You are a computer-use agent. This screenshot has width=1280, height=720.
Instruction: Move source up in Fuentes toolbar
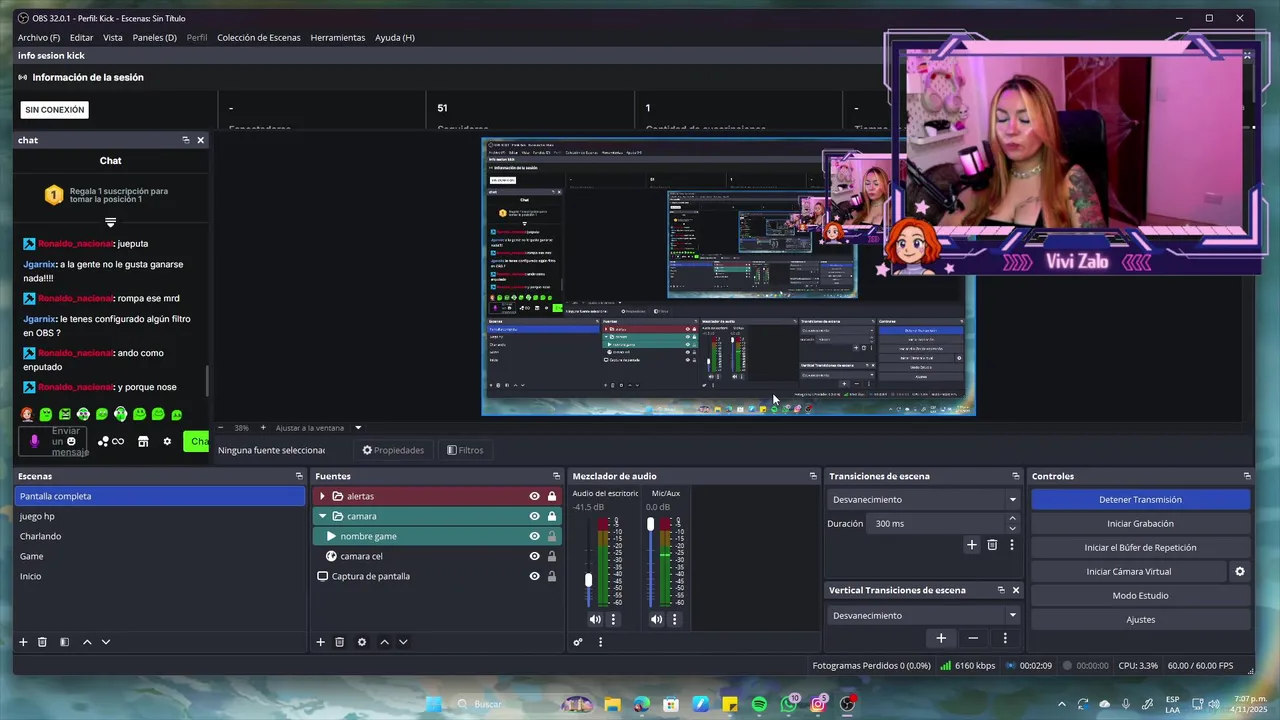[x=384, y=642]
